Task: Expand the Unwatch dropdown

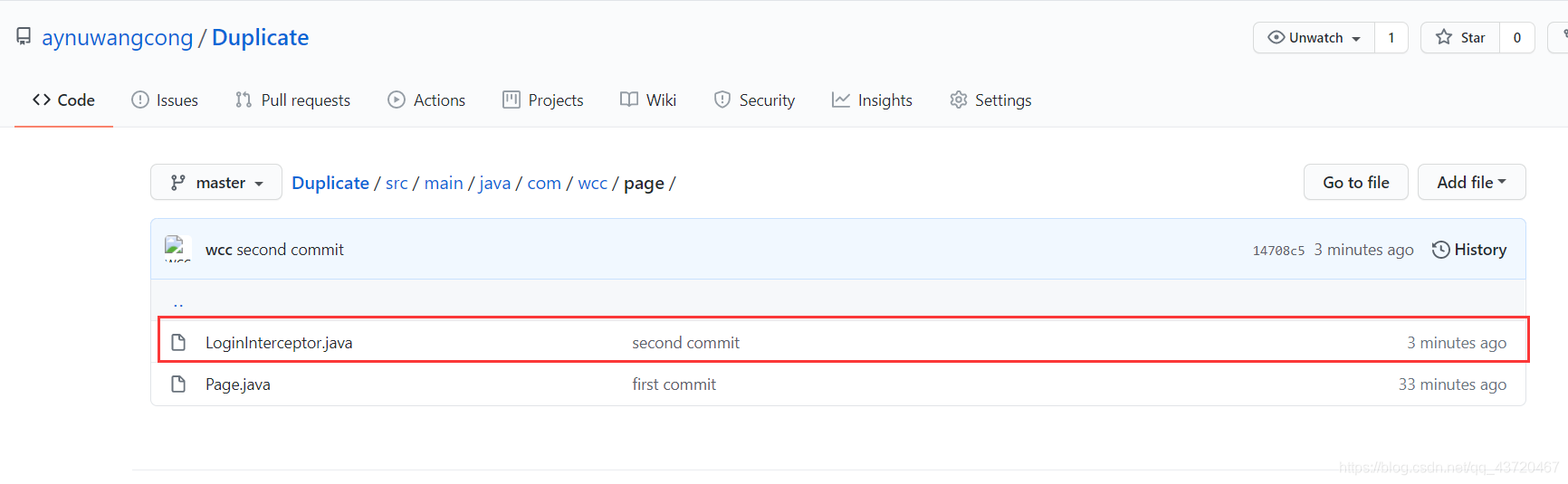Action: (x=1314, y=38)
